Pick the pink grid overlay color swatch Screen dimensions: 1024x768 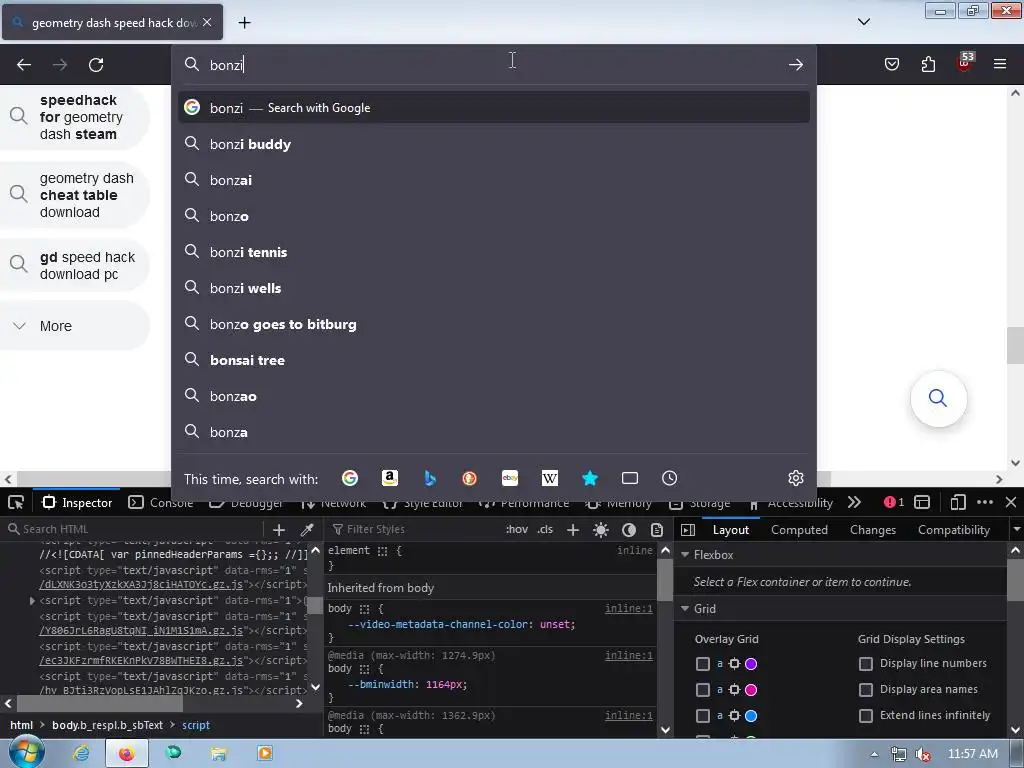click(x=751, y=690)
